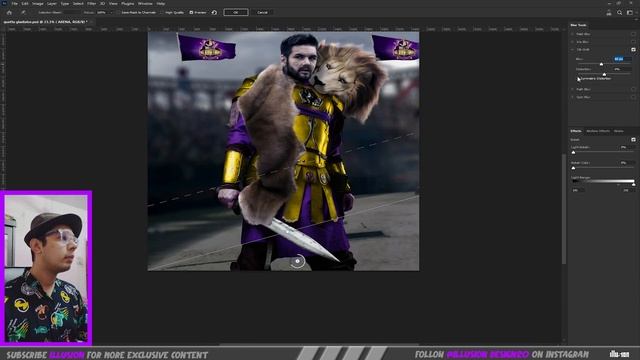Viewport: 640px width, 360px height.
Task: Select the blur pin tool icon
Action: [23, 13]
